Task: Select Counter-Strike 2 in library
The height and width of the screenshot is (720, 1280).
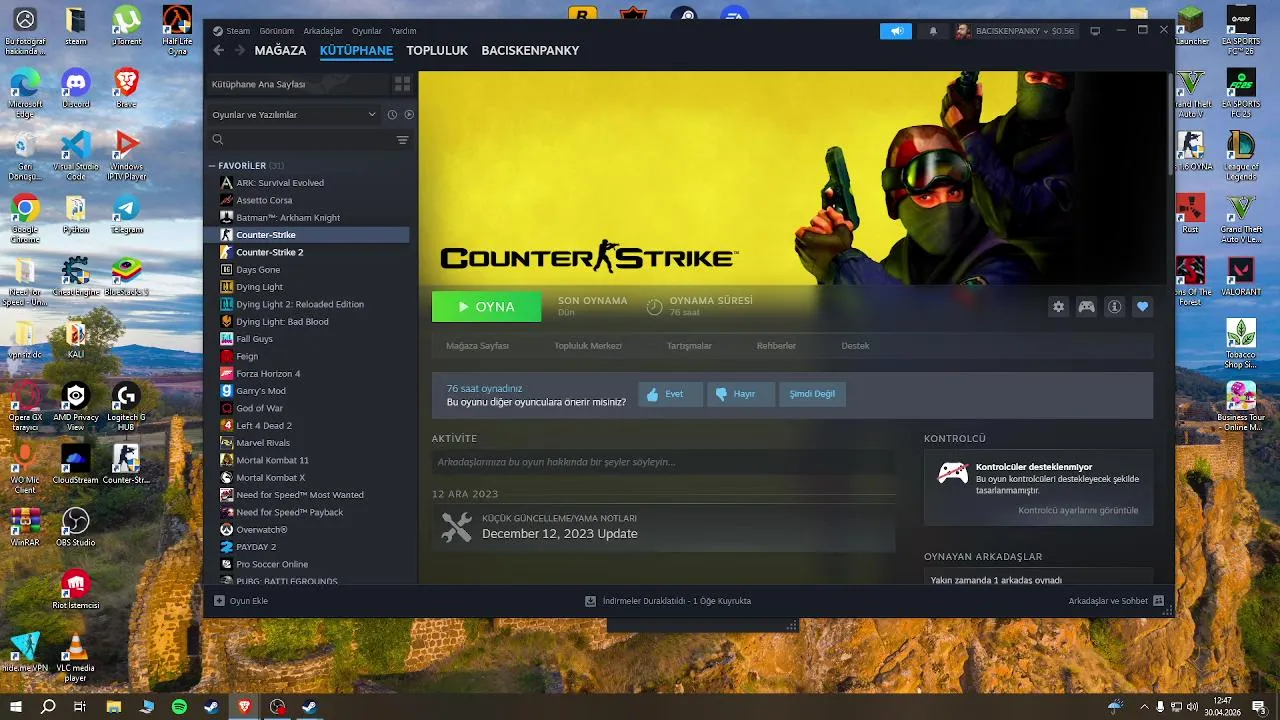Action: (x=306, y=252)
